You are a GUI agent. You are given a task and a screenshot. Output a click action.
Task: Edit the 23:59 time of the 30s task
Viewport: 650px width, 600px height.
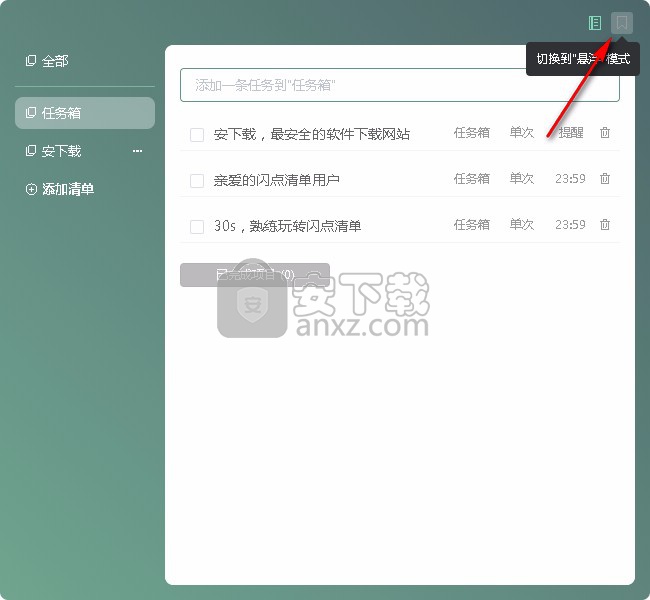click(x=570, y=225)
